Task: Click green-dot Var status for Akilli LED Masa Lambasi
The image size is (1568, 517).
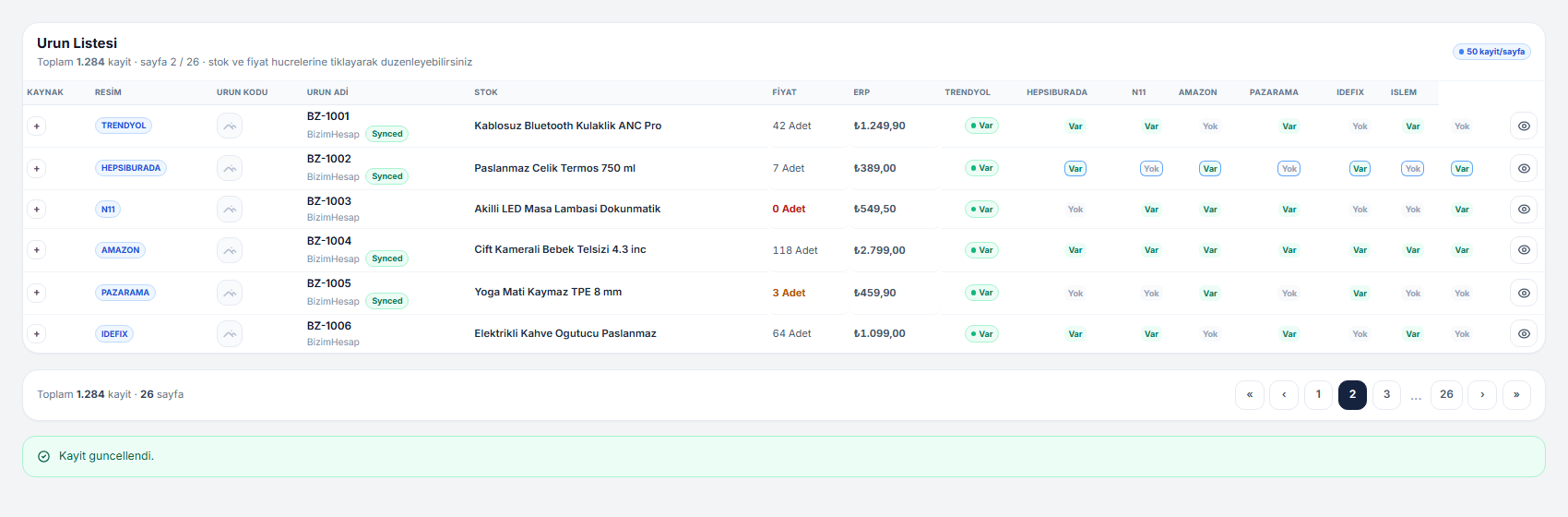Action: [x=981, y=209]
